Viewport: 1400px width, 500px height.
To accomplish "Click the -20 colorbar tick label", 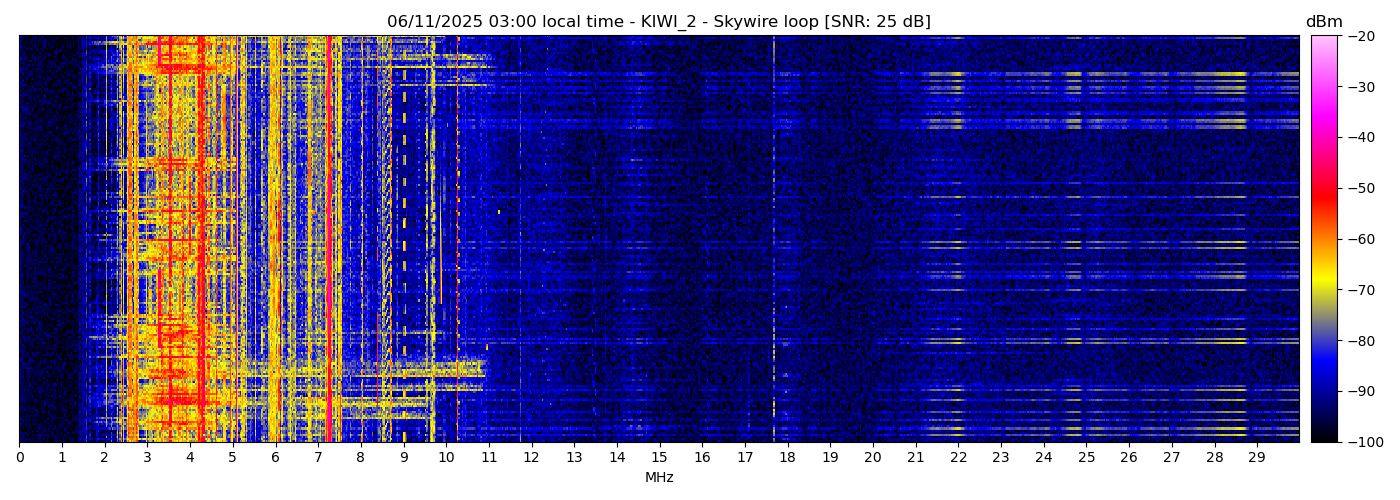I will (1361, 36).
